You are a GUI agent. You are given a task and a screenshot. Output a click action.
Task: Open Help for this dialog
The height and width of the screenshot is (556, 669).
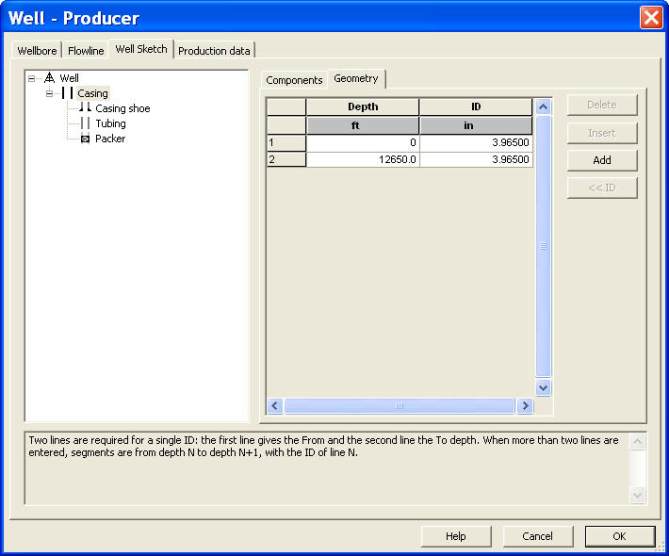(x=455, y=537)
